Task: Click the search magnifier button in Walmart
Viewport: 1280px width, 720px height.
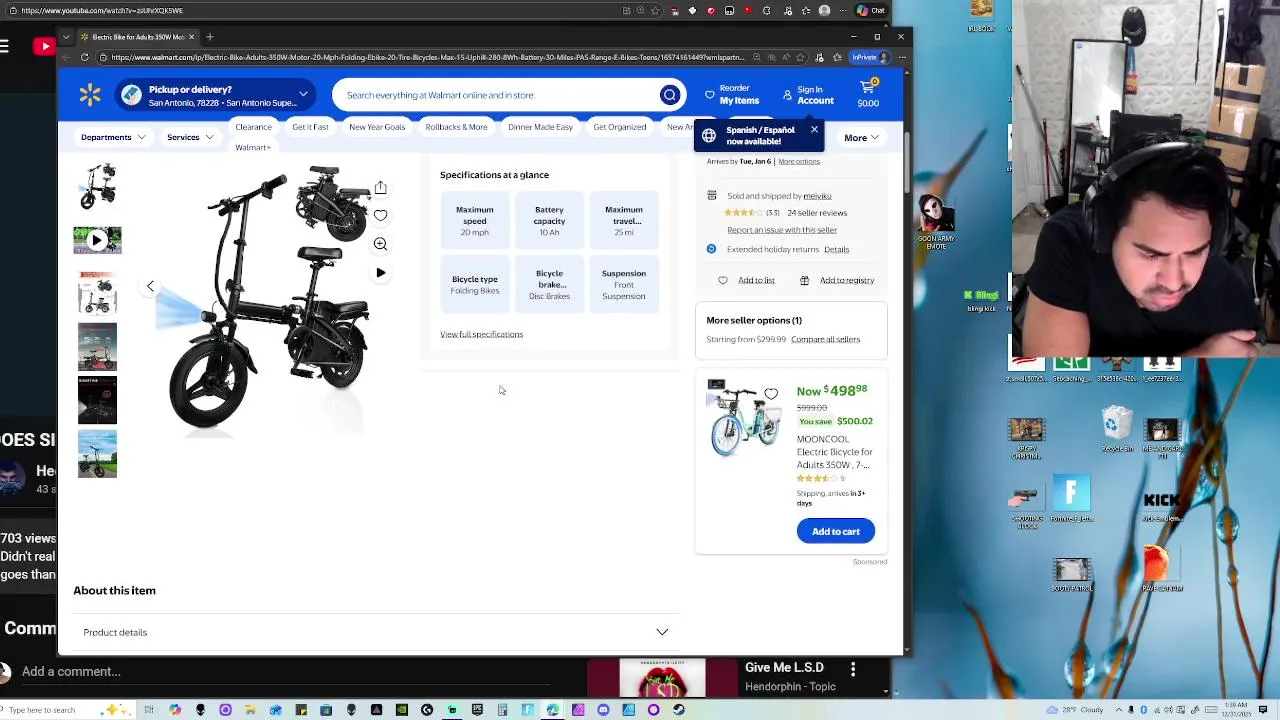Action: (669, 95)
